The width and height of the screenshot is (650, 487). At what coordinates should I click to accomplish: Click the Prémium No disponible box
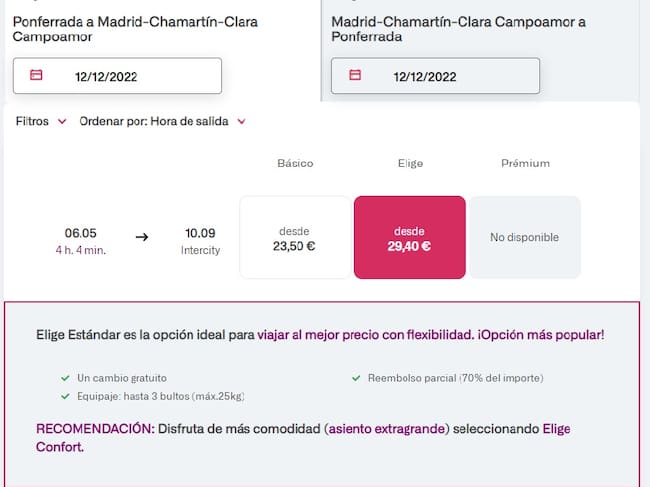[x=525, y=237]
